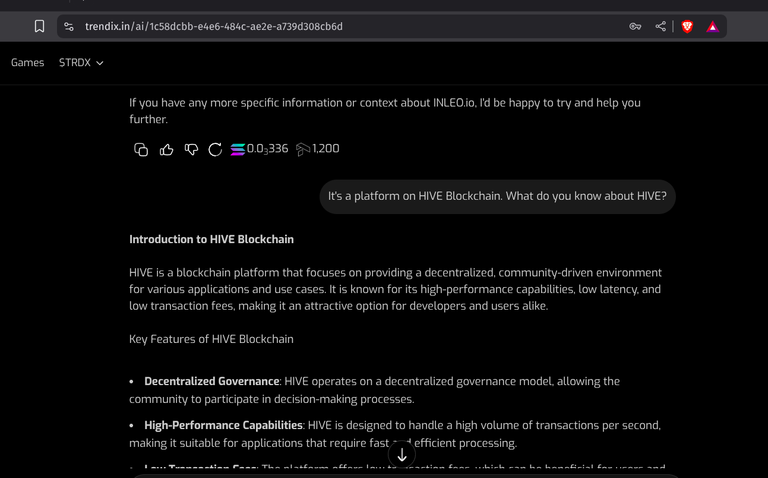Open the password key icon
Image resolution: width=768 pixels, height=478 pixels.
tap(635, 26)
